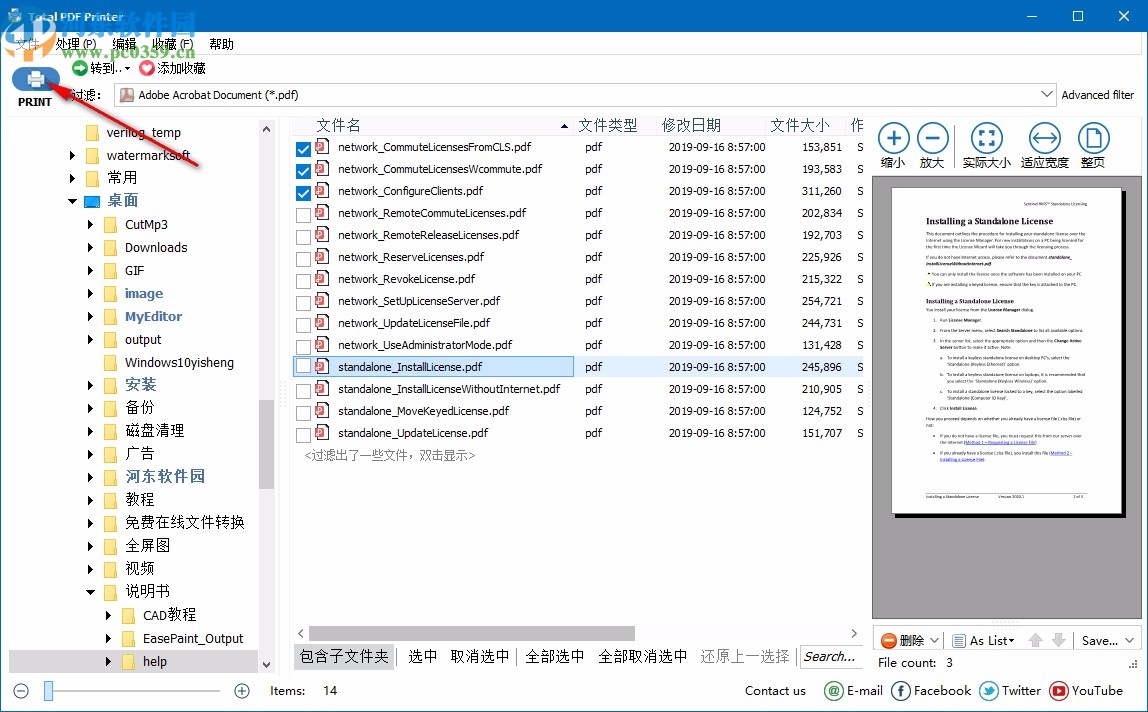Image resolution: width=1148 pixels, height=712 pixels.
Task: Click the red Delete icon below preview
Action: [x=889, y=641]
